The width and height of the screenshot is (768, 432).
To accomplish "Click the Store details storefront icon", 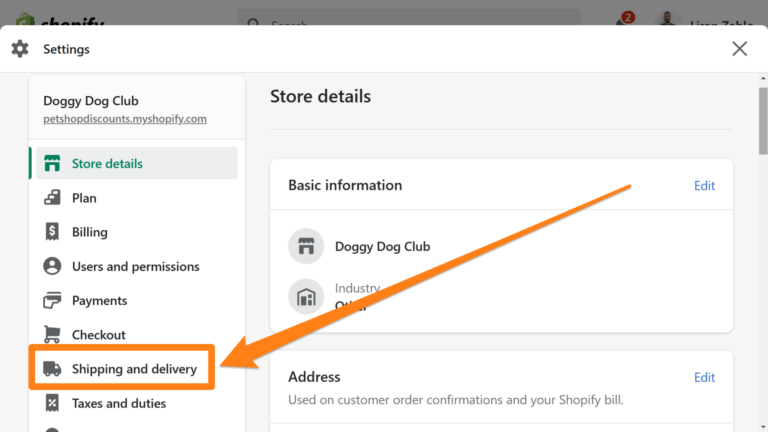I will [x=52, y=163].
